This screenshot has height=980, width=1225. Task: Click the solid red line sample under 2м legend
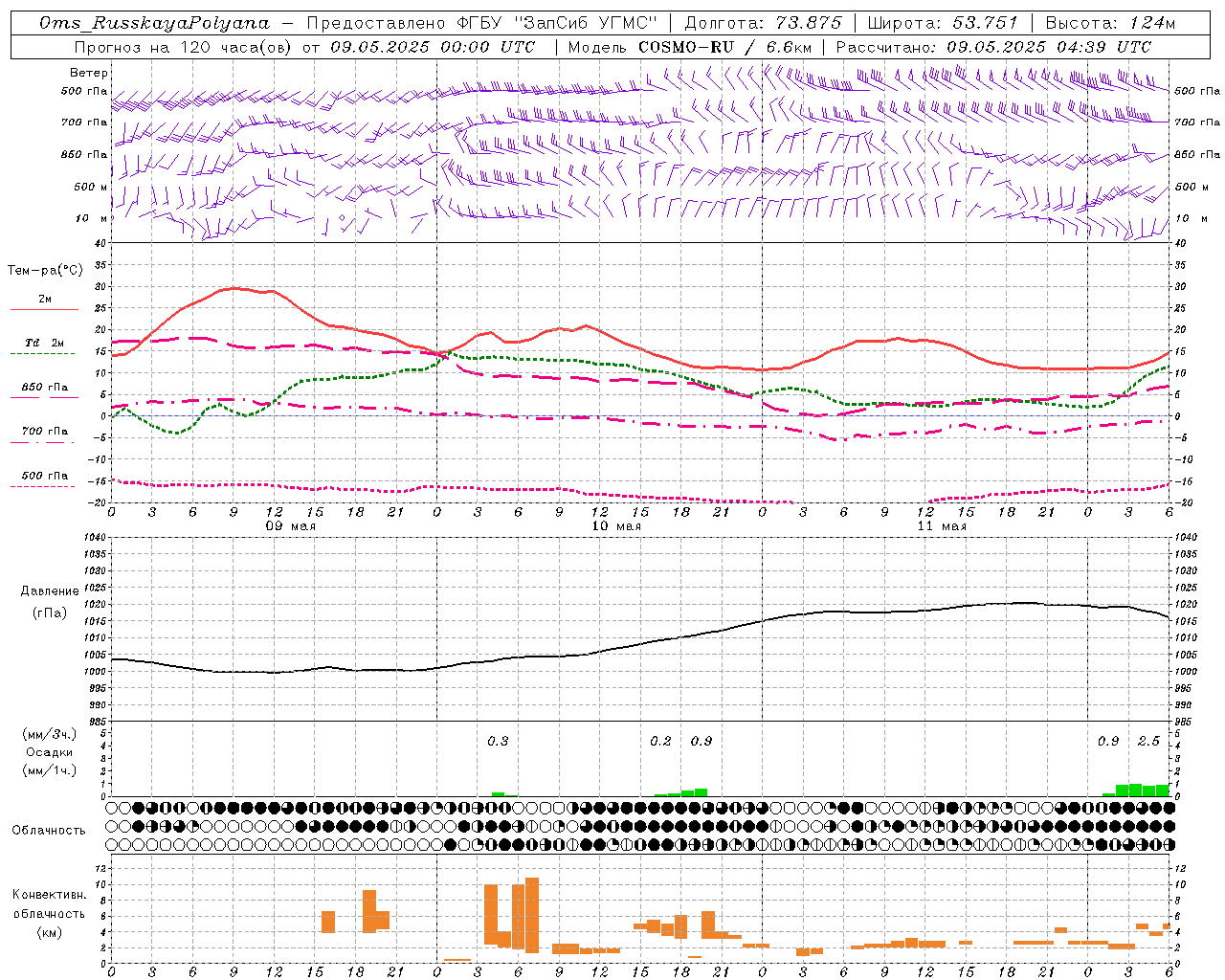coord(44,309)
